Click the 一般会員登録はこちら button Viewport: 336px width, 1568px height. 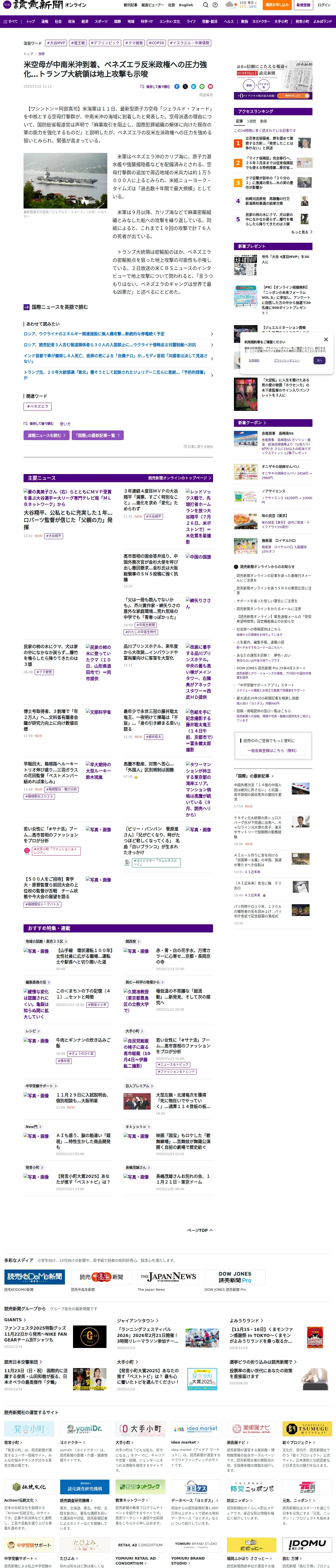coord(273,751)
